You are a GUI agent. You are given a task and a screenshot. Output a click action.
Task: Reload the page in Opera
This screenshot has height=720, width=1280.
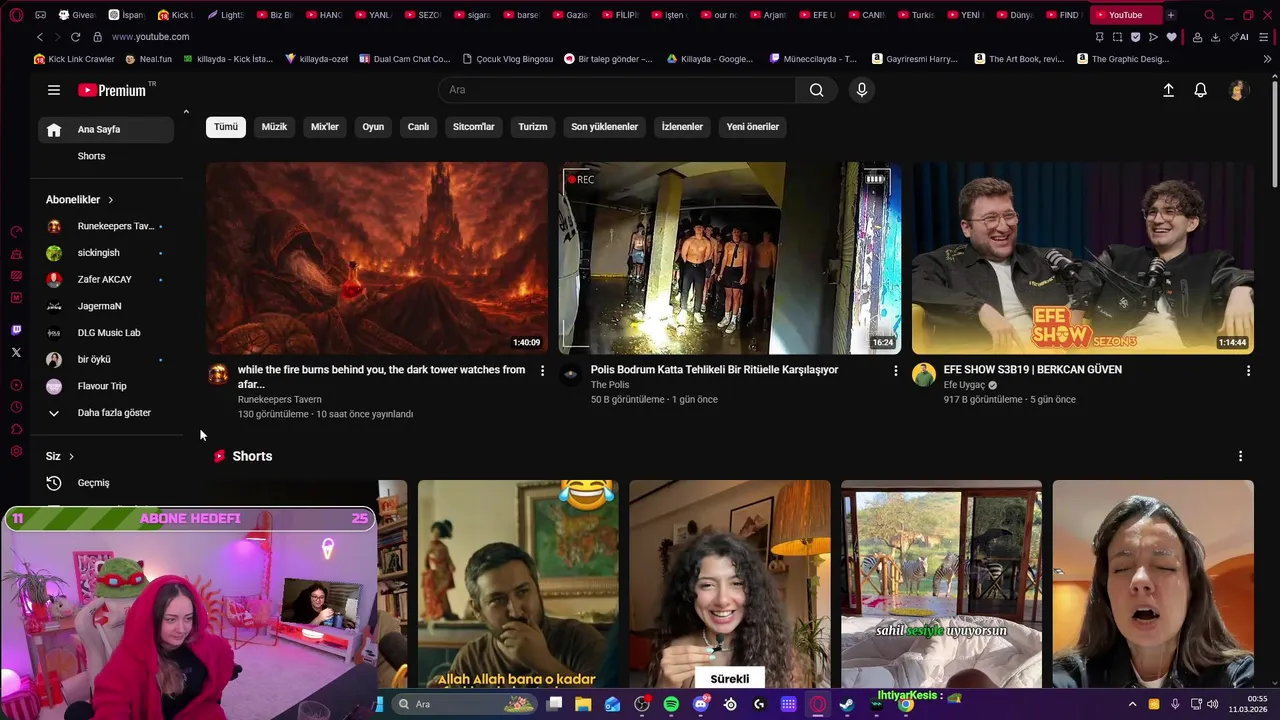(75, 37)
